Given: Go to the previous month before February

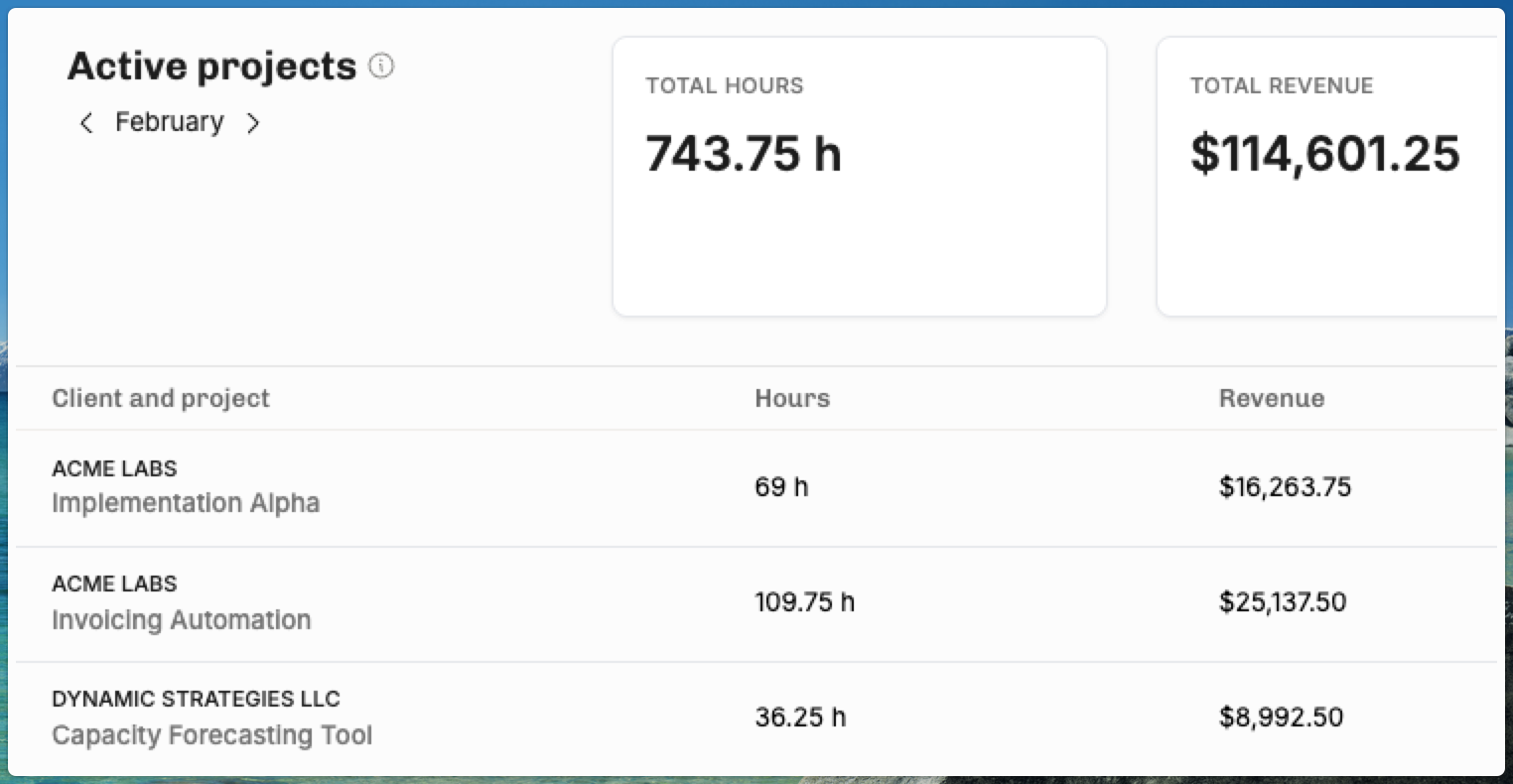Looking at the screenshot, I should click(x=86, y=123).
